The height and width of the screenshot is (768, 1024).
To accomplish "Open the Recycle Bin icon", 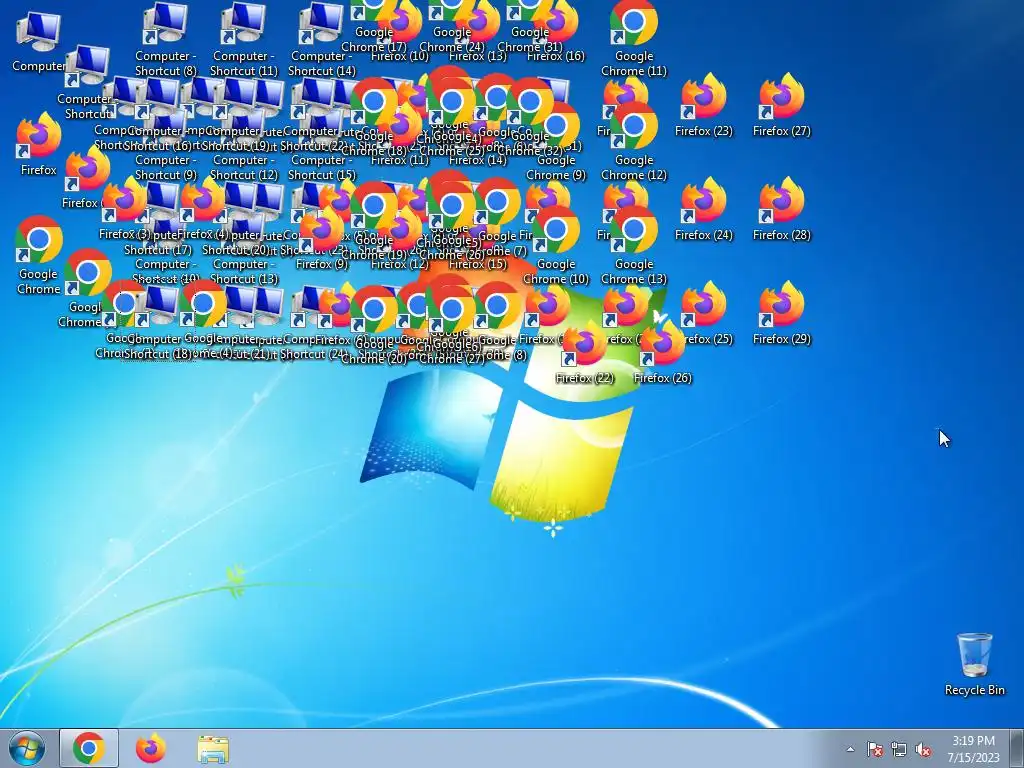I will click(x=974, y=664).
